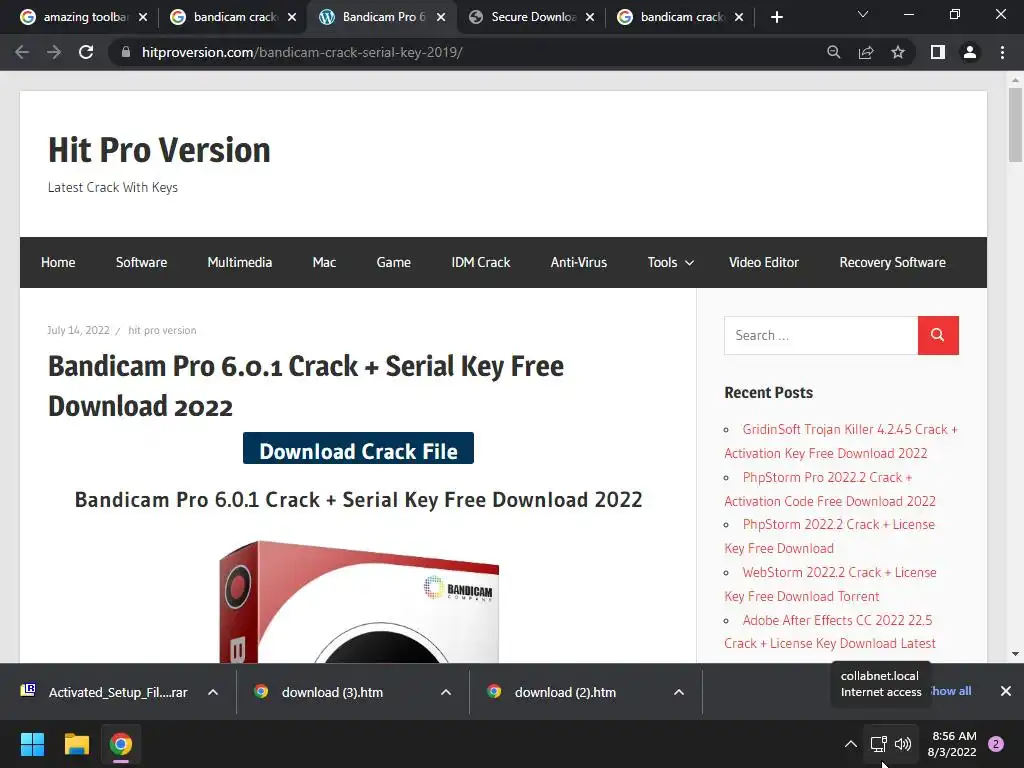Click the 'hit pro version' author link
Viewport: 1024px width, 768px height.
coord(162,330)
